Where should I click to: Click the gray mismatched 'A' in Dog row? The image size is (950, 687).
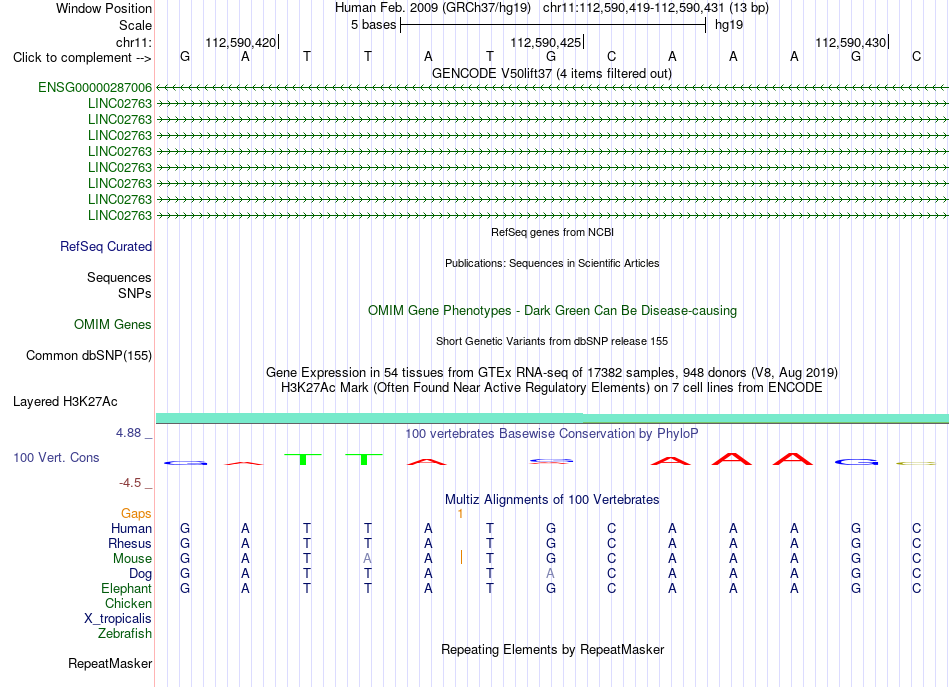point(550,574)
